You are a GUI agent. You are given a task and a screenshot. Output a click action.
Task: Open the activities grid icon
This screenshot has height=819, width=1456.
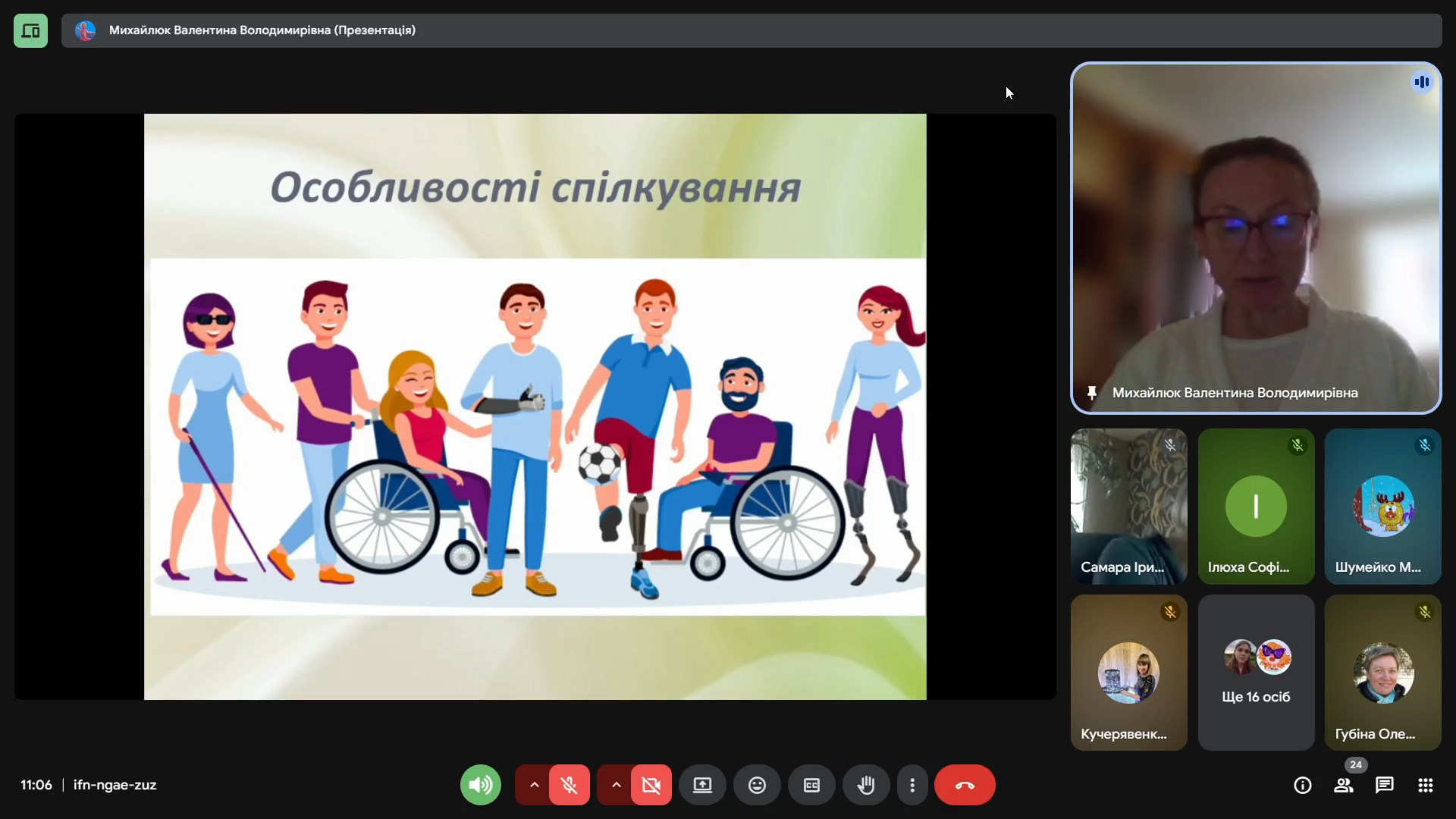click(x=1426, y=786)
